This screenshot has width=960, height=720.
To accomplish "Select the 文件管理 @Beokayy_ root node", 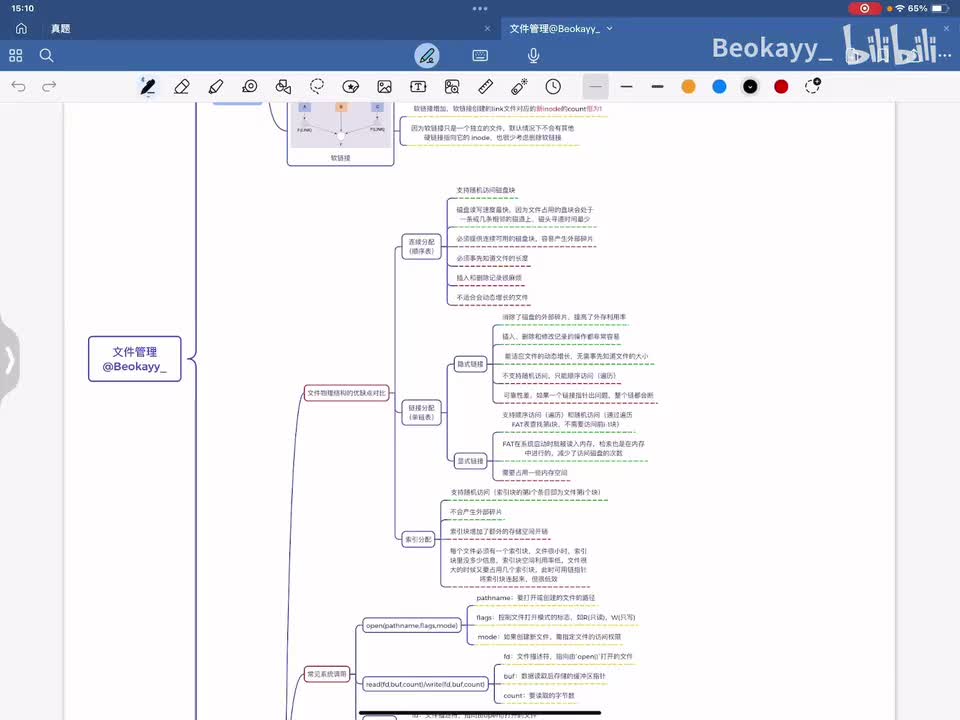I will click(135, 359).
